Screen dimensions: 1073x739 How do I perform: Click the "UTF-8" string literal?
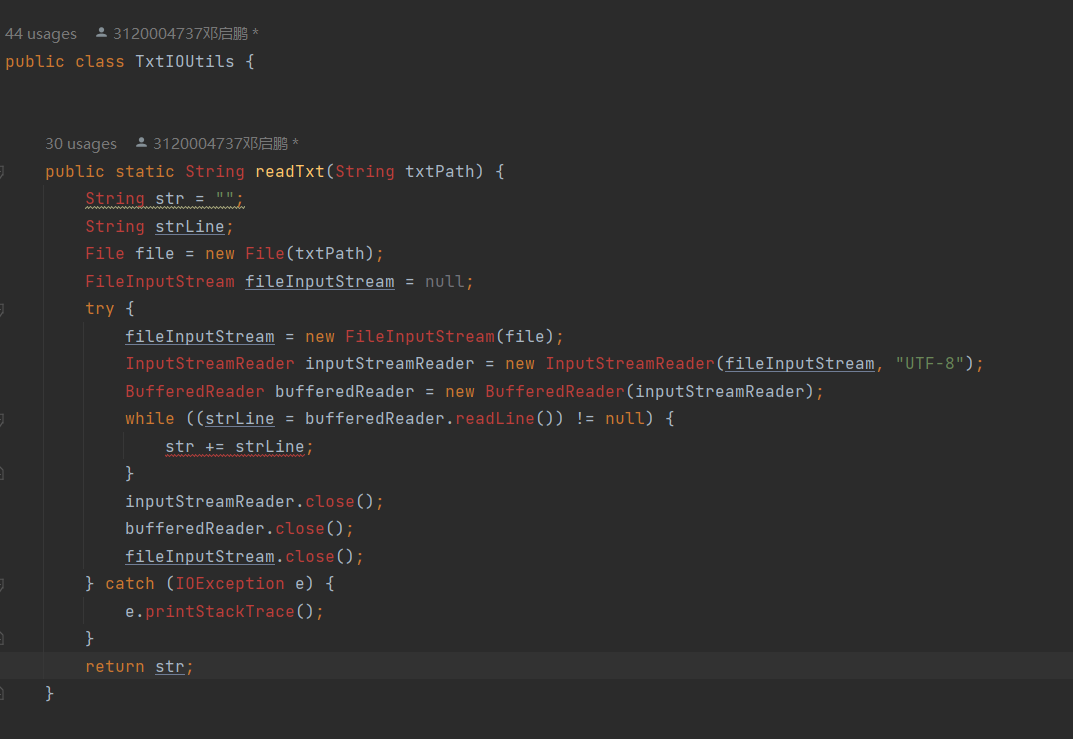(930, 364)
